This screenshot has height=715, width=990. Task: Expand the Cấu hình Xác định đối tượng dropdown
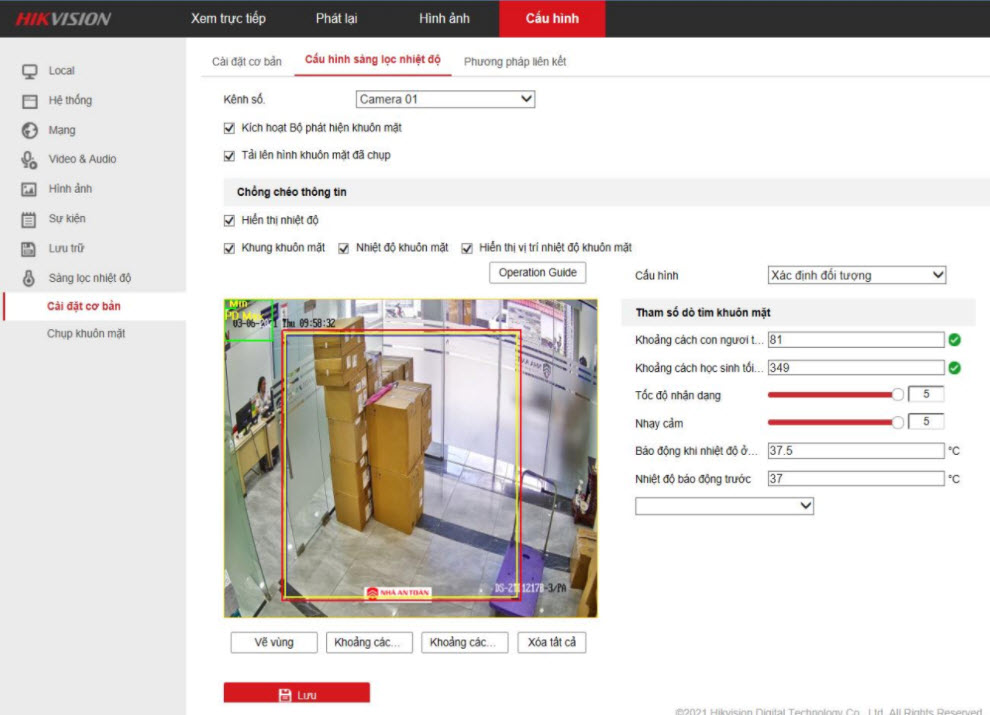tap(857, 275)
